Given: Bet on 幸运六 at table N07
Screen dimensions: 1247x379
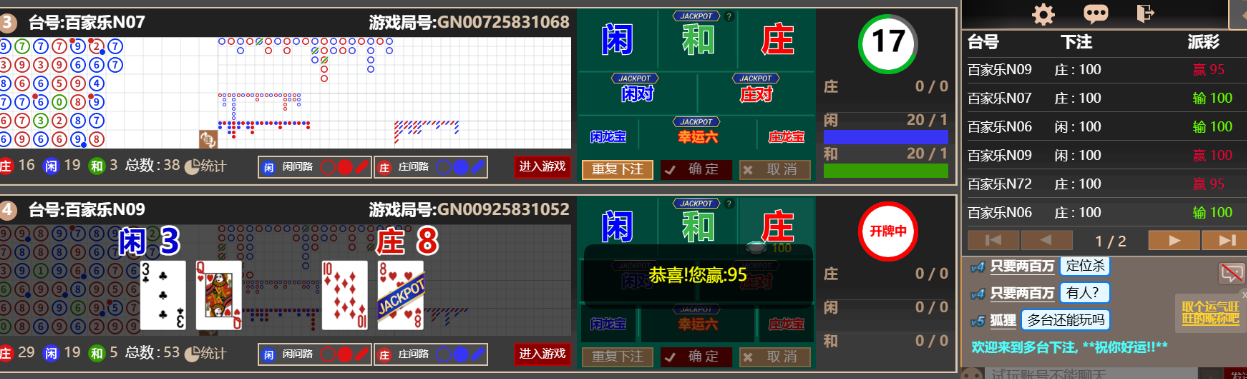Looking at the screenshot, I should point(697,136).
